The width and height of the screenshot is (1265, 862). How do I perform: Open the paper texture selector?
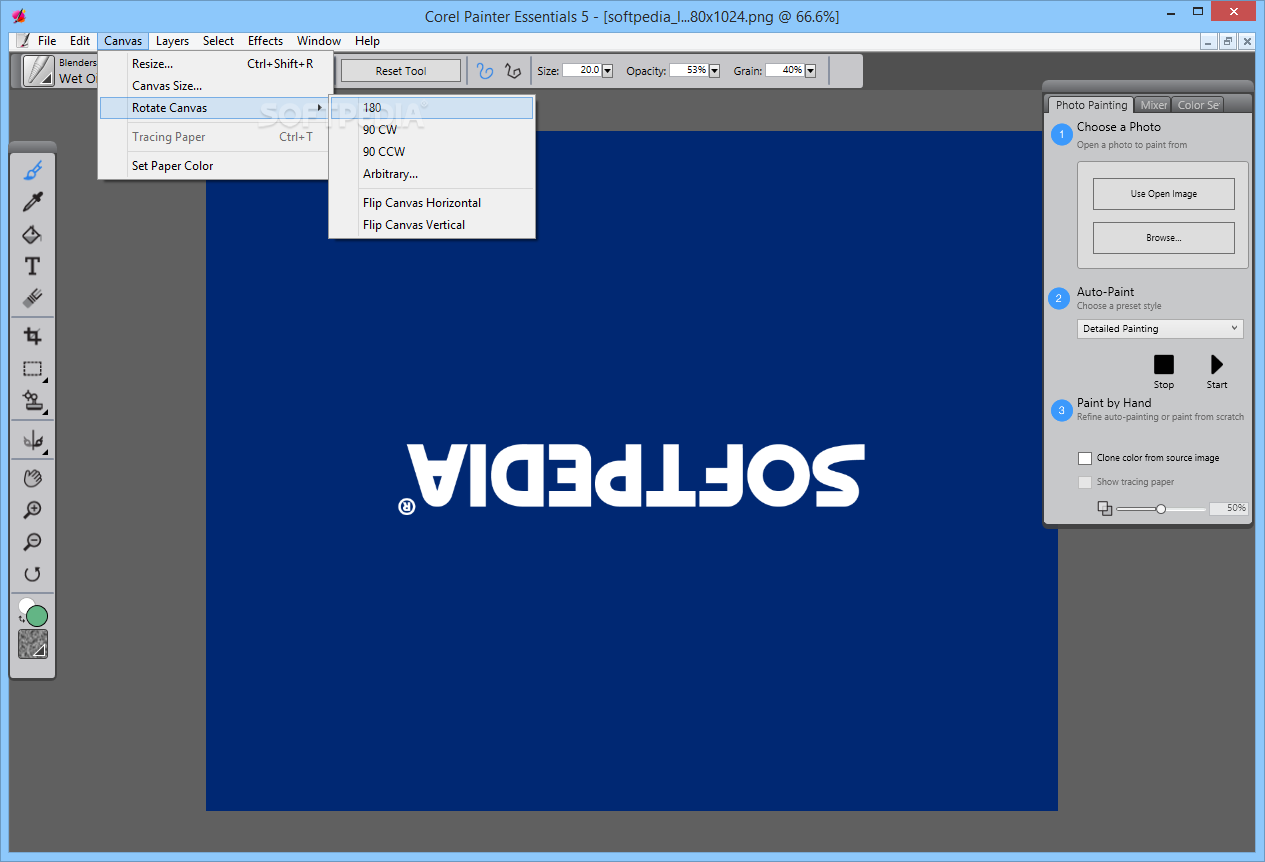pos(33,644)
